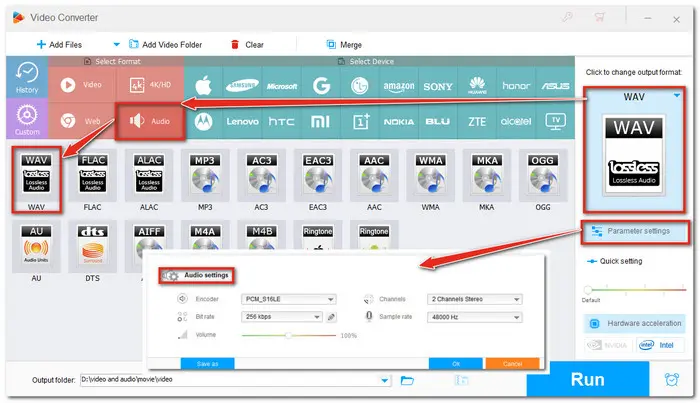The image size is (700, 403).
Task: Choose the MP3 format icon
Action: pos(205,176)
